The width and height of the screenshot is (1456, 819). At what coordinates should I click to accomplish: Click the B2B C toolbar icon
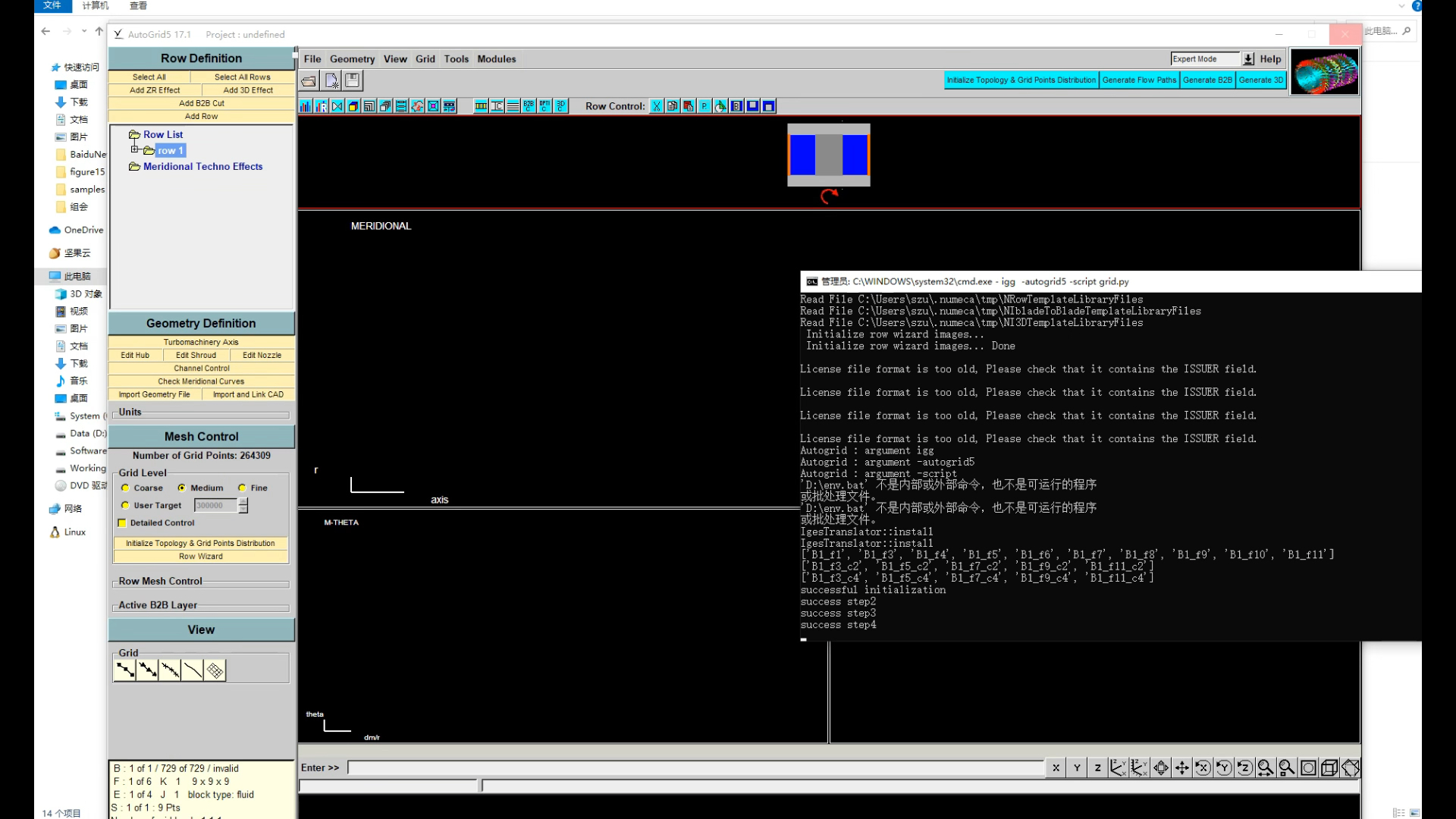529,106
